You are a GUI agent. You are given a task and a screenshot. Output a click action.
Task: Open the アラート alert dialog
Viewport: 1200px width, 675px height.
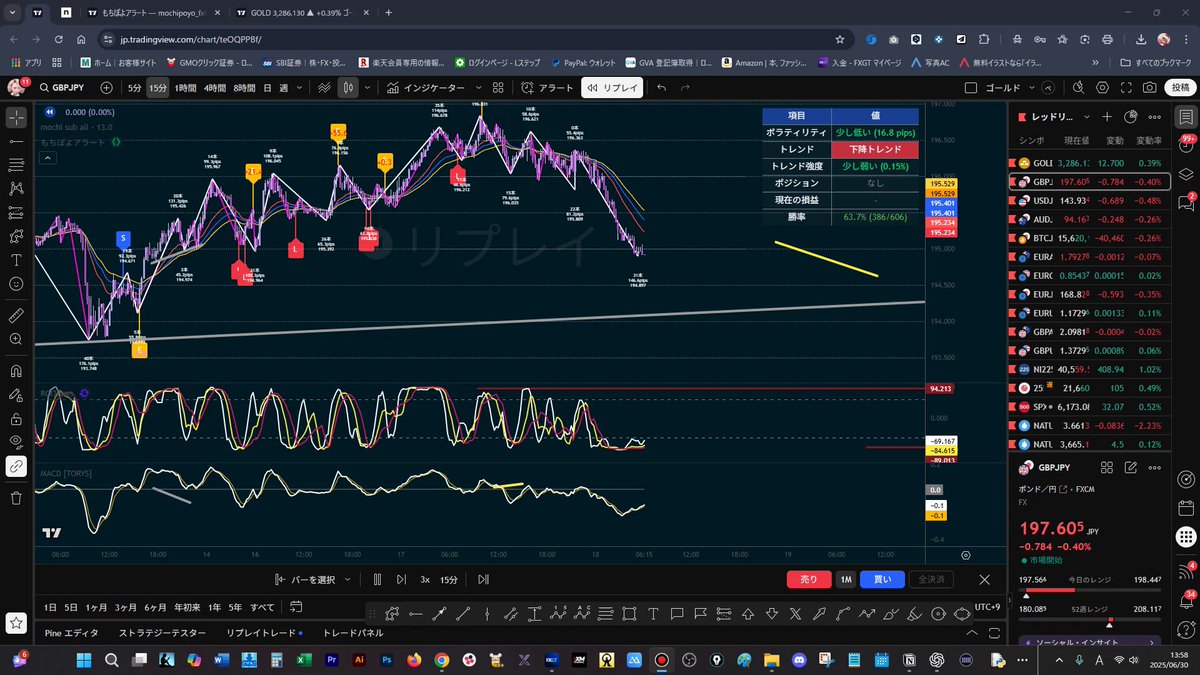tap(547, 88)
